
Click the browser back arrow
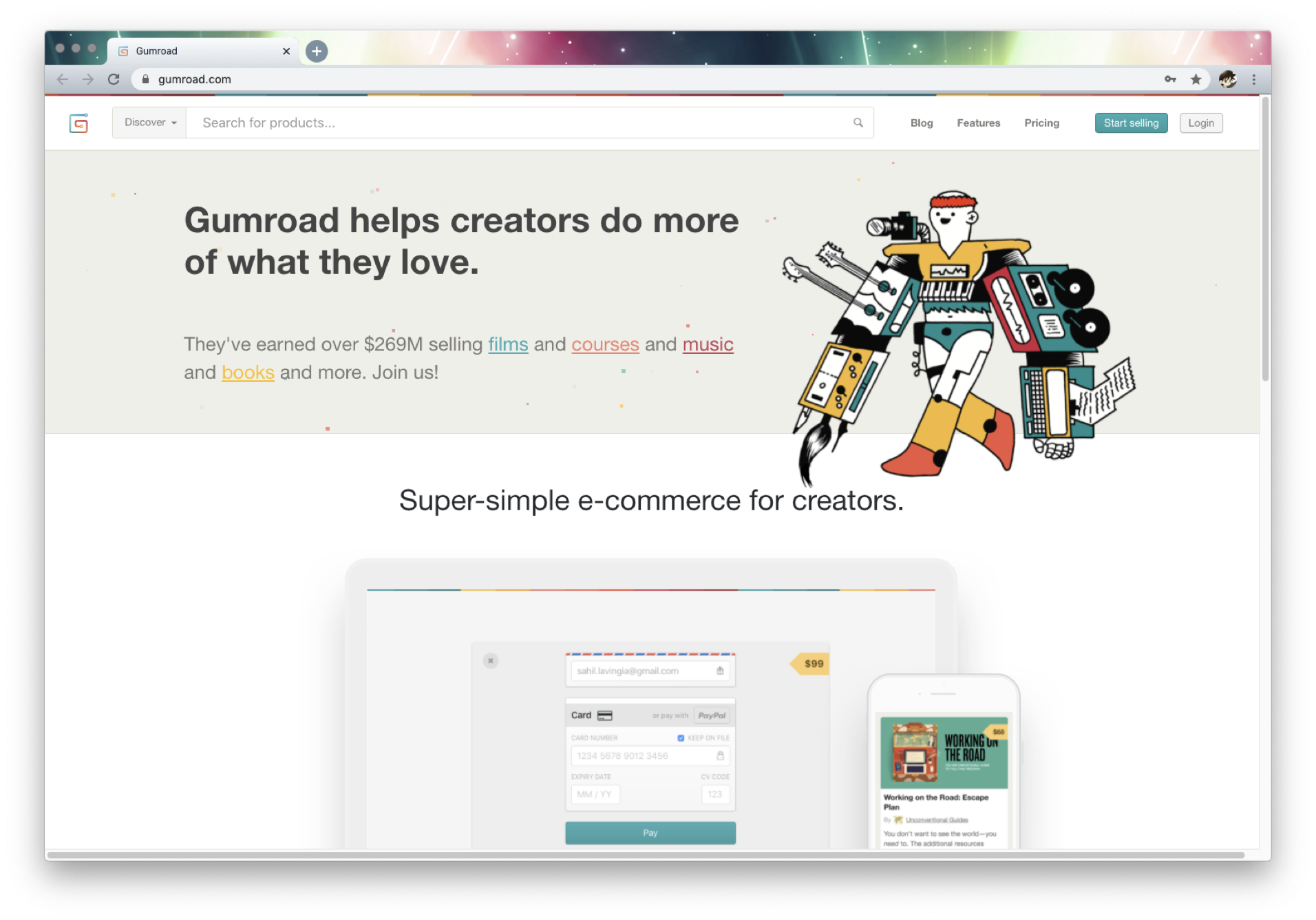point(63,79)
